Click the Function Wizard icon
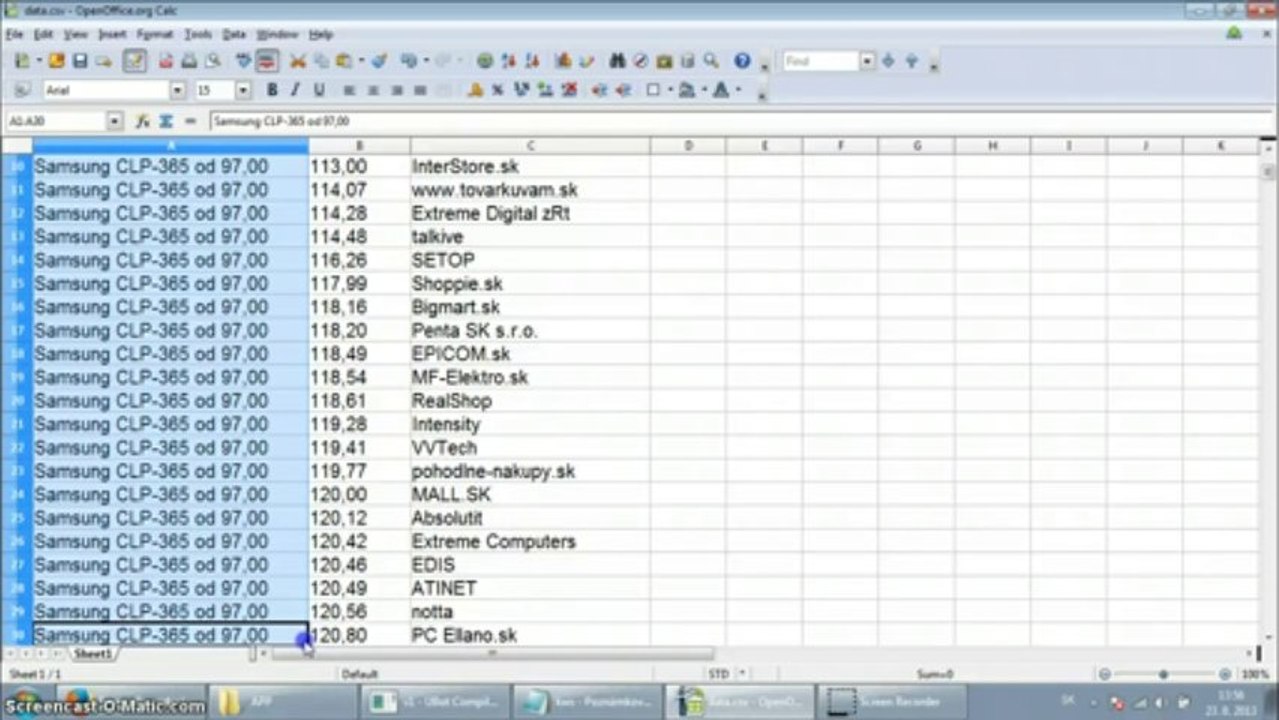Image resolution: width=1279 pixels, height=720 pixels. 142,121
